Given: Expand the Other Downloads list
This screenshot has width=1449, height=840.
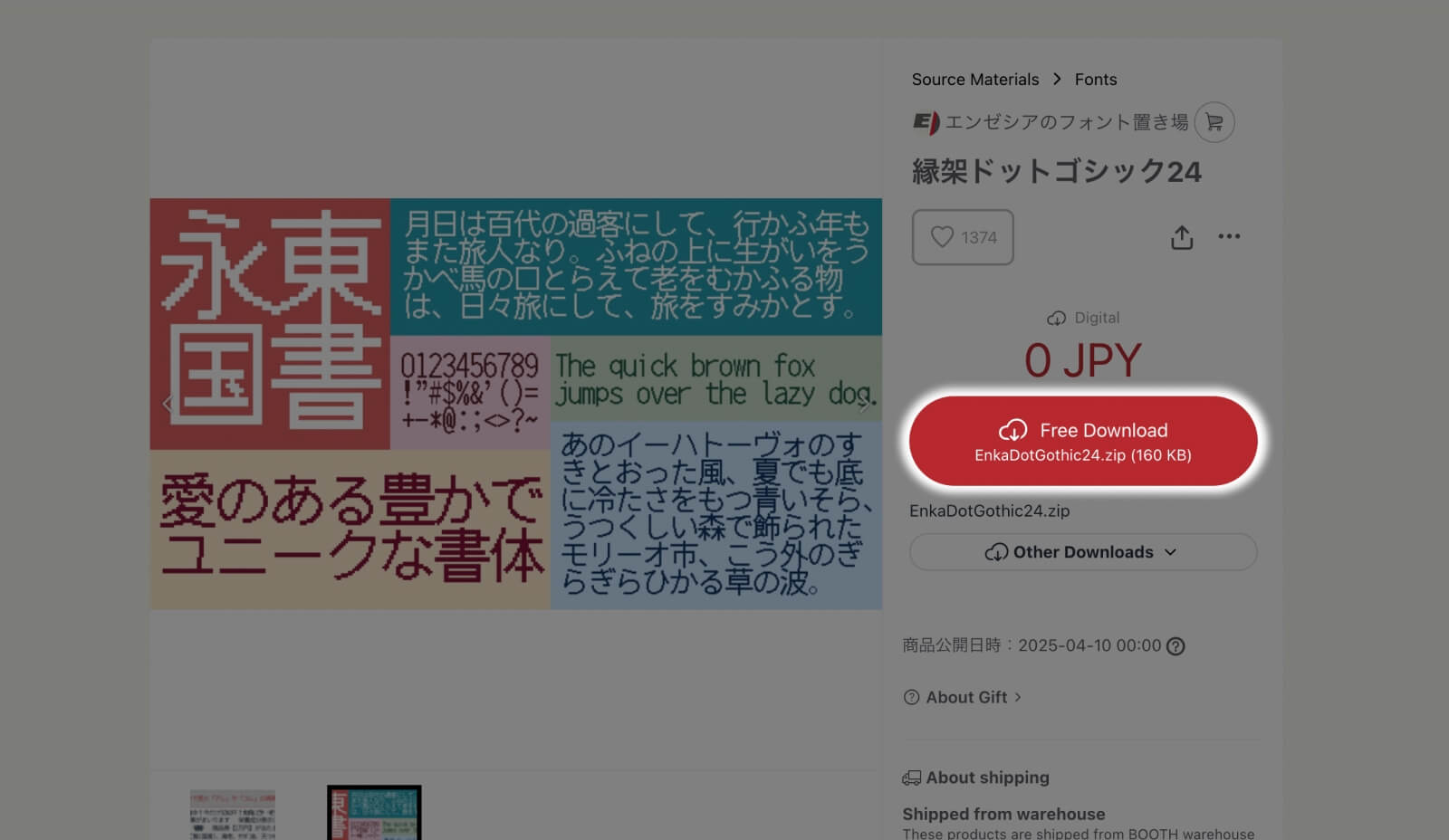Looking at the screenshot, I should [1082, 552].
